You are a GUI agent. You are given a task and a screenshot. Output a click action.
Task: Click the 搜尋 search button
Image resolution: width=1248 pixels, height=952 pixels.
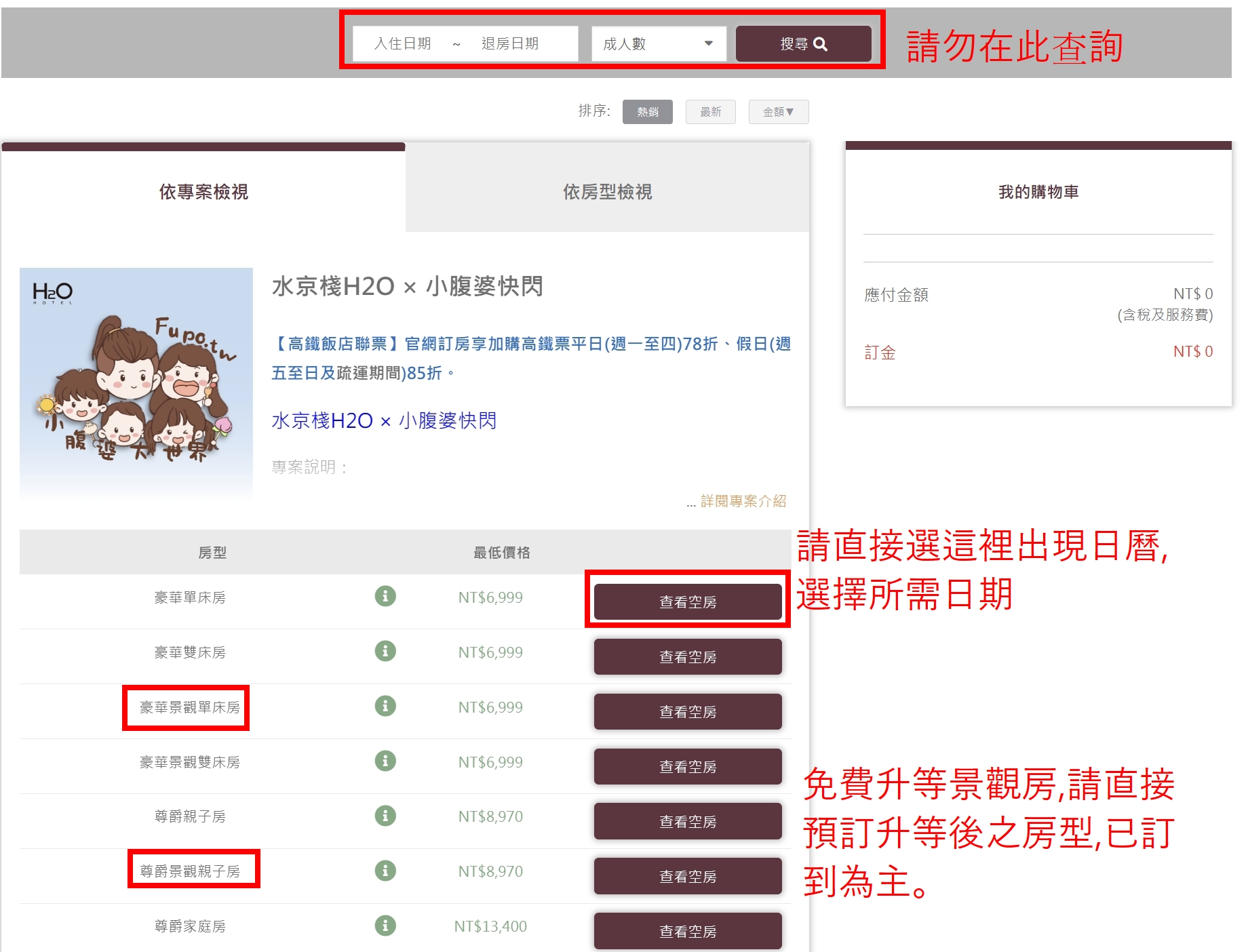(803, 44)
